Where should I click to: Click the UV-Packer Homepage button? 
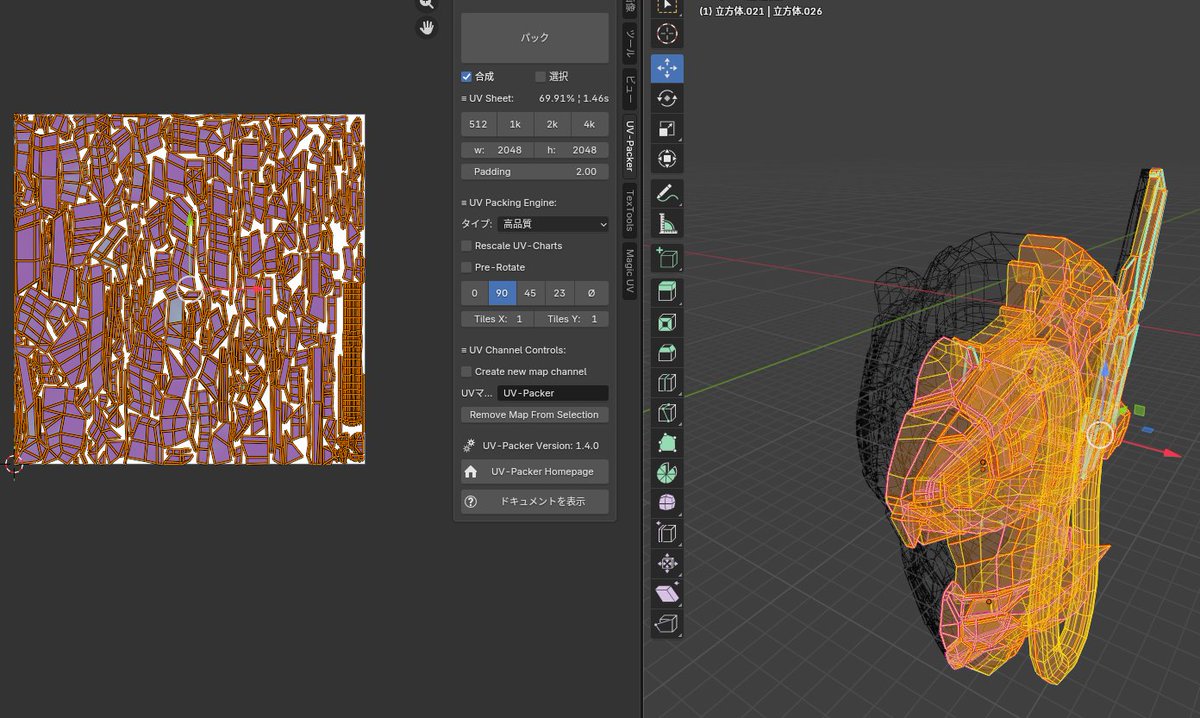(534, 472)
